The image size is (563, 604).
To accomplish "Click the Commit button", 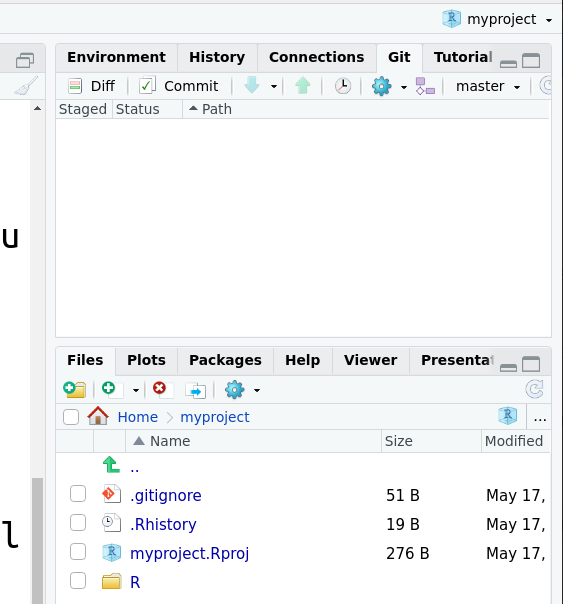I will [x=179, y=86].
